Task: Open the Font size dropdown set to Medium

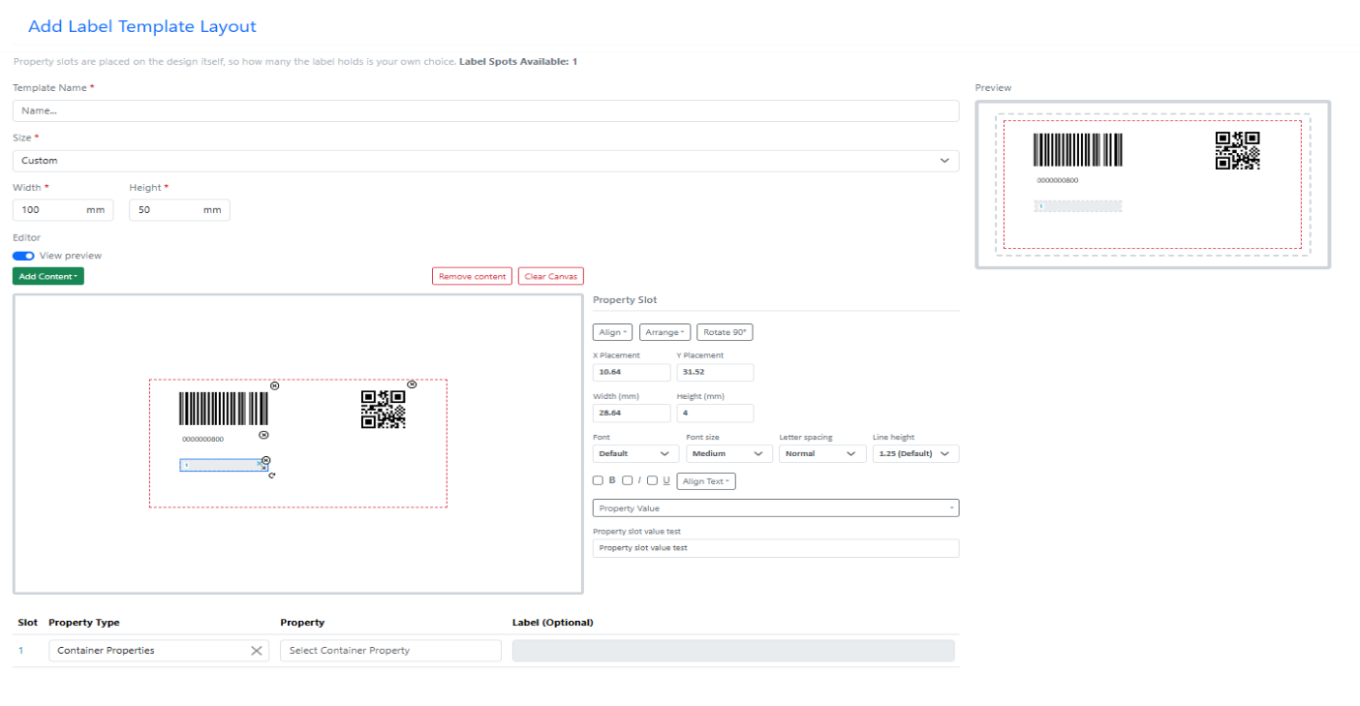Action: pos(729,454)
